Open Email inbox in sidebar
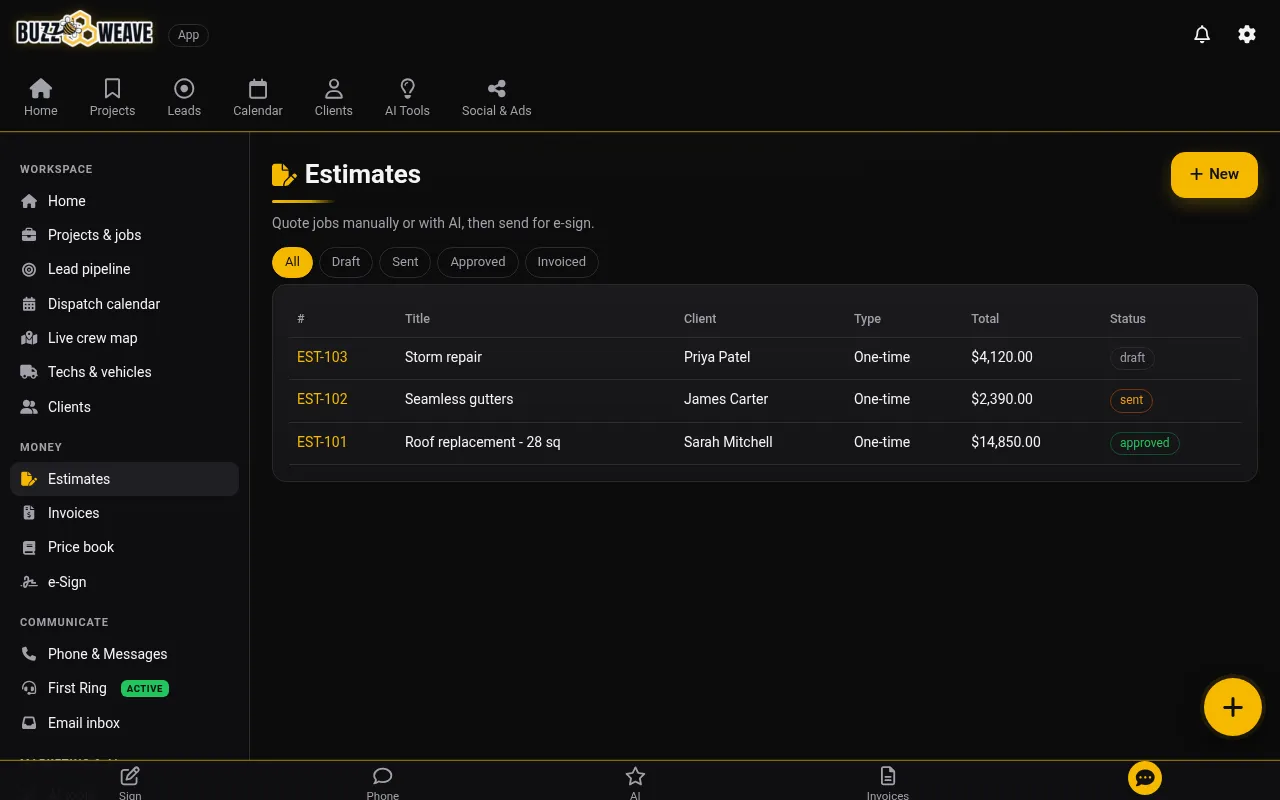The height and width of the screenshot is (800, 1280). pos(124,723)
